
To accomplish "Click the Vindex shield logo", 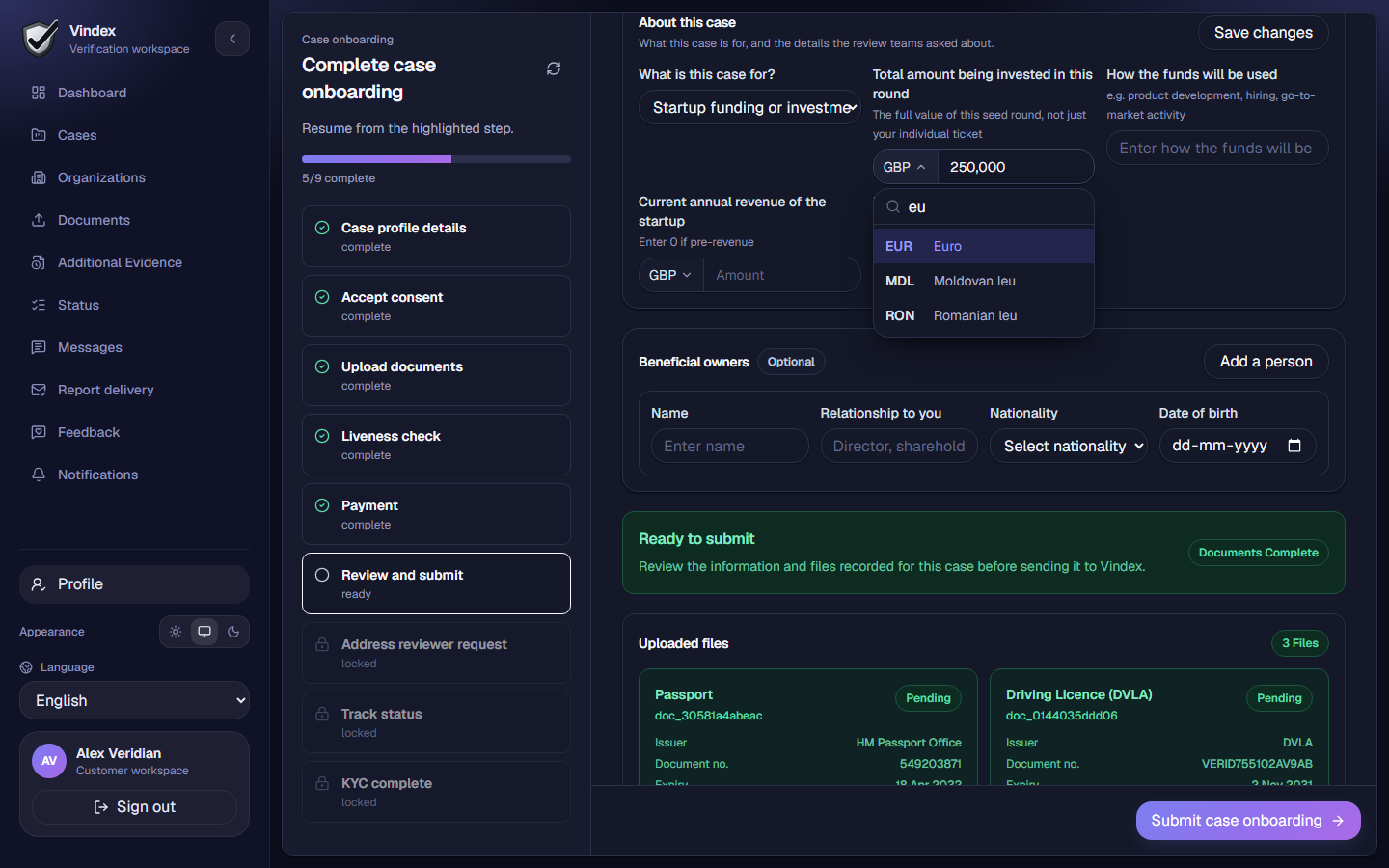I will 41,39.
